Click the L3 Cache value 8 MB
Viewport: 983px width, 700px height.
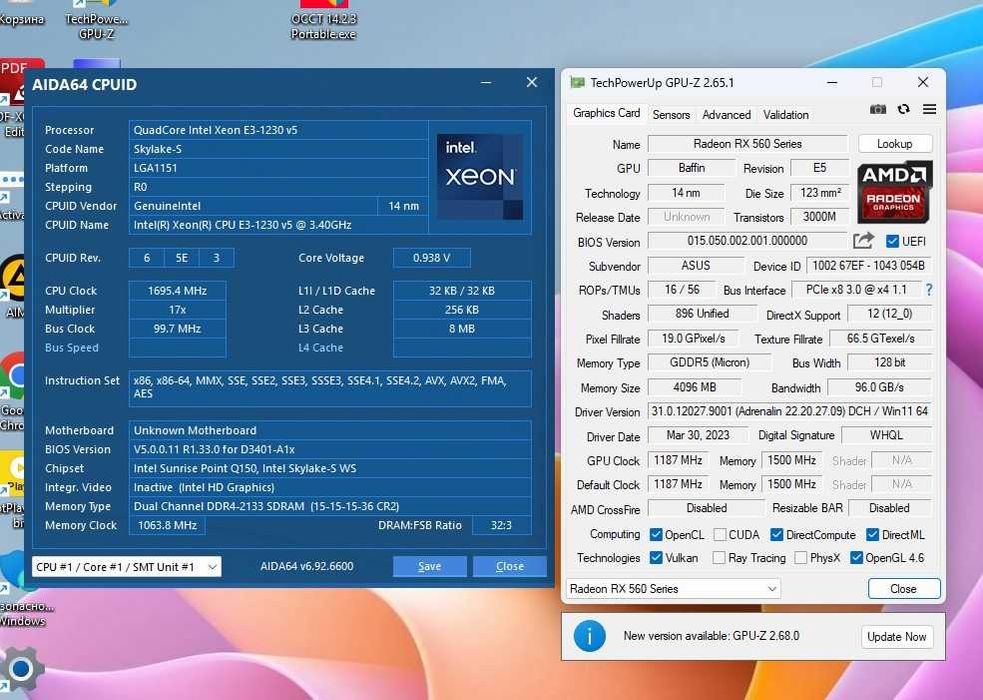coord(462,328)
